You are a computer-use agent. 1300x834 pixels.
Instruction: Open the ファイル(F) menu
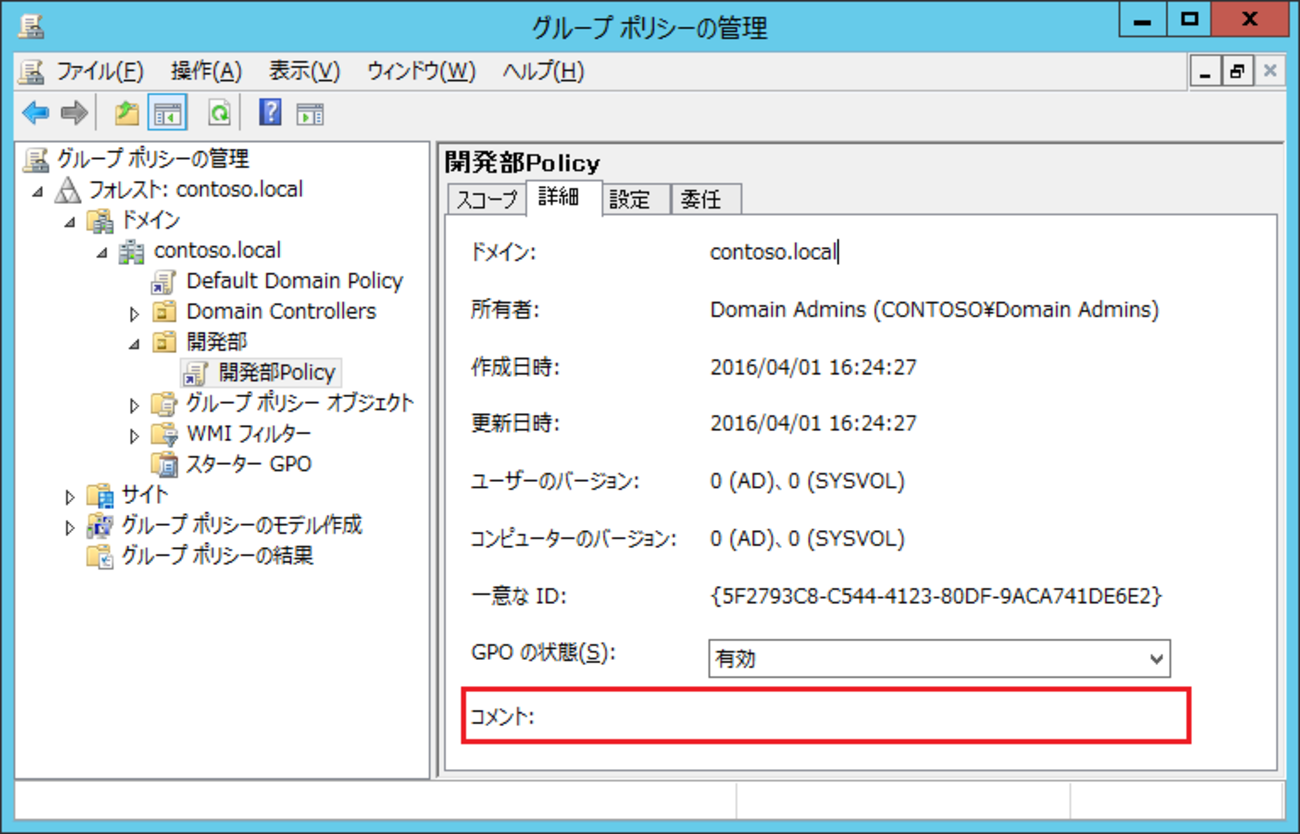click(x=100, y=71)
